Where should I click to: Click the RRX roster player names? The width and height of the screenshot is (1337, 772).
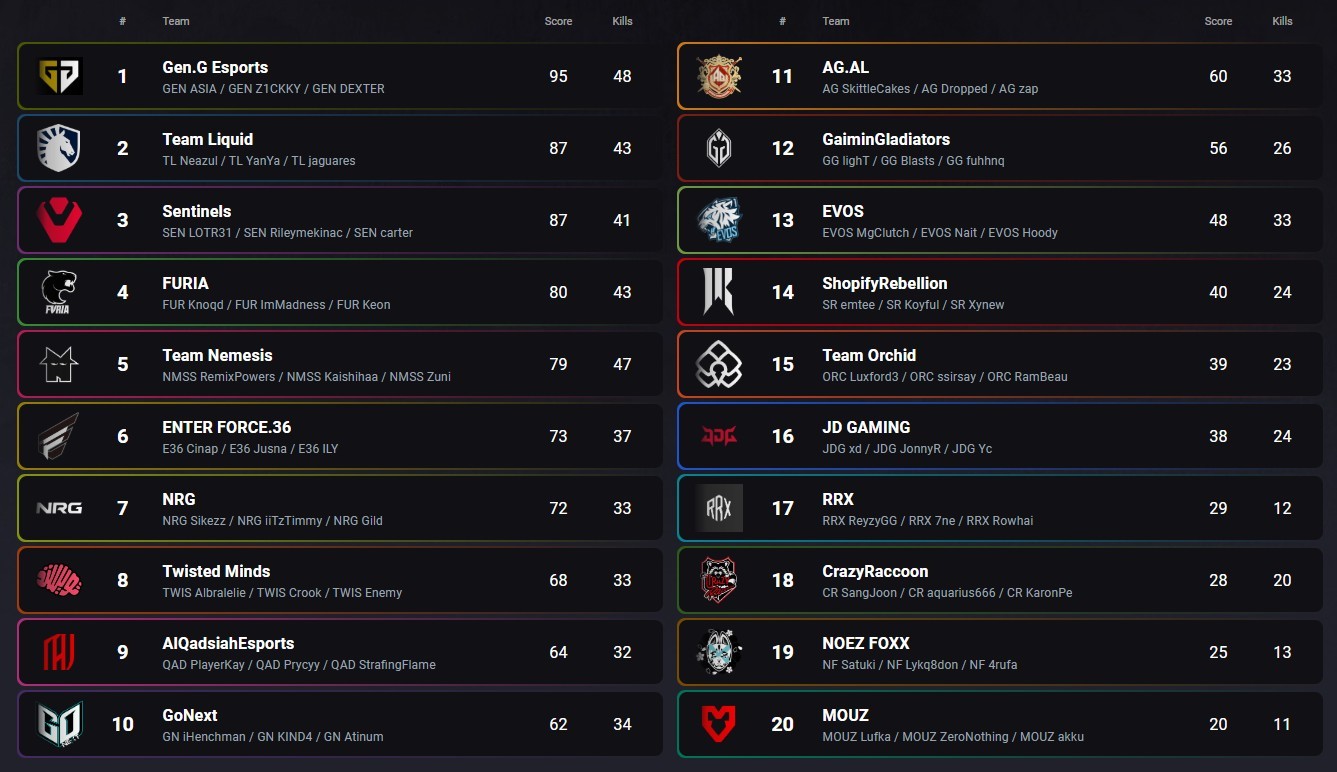[927, 521]
